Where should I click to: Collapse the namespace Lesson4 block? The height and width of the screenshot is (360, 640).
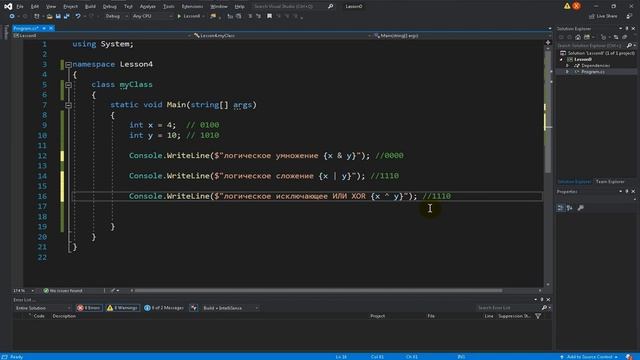coord(69,64)
